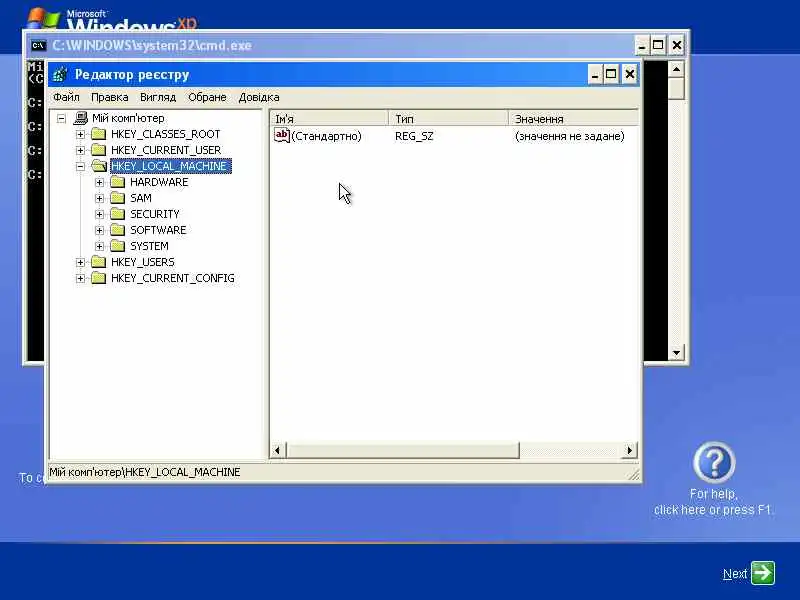Select the HKEY_LOCAL_MACHINE tree label
Screen dimensions: 800x600
point(171,166)
